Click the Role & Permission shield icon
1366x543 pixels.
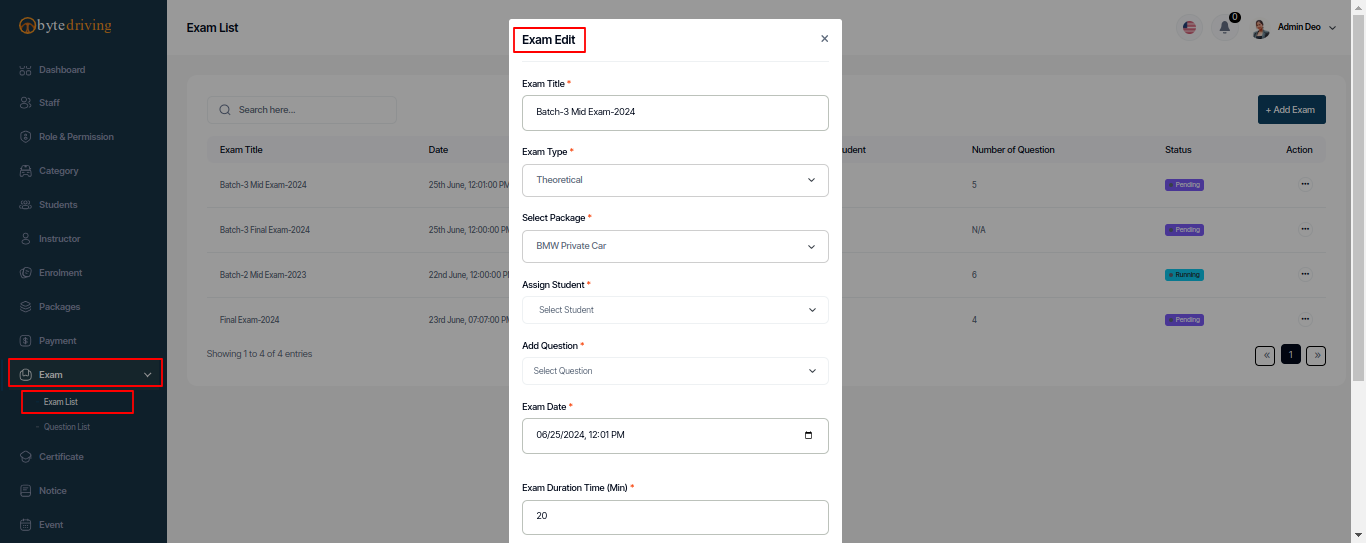(x=26, y=137)
